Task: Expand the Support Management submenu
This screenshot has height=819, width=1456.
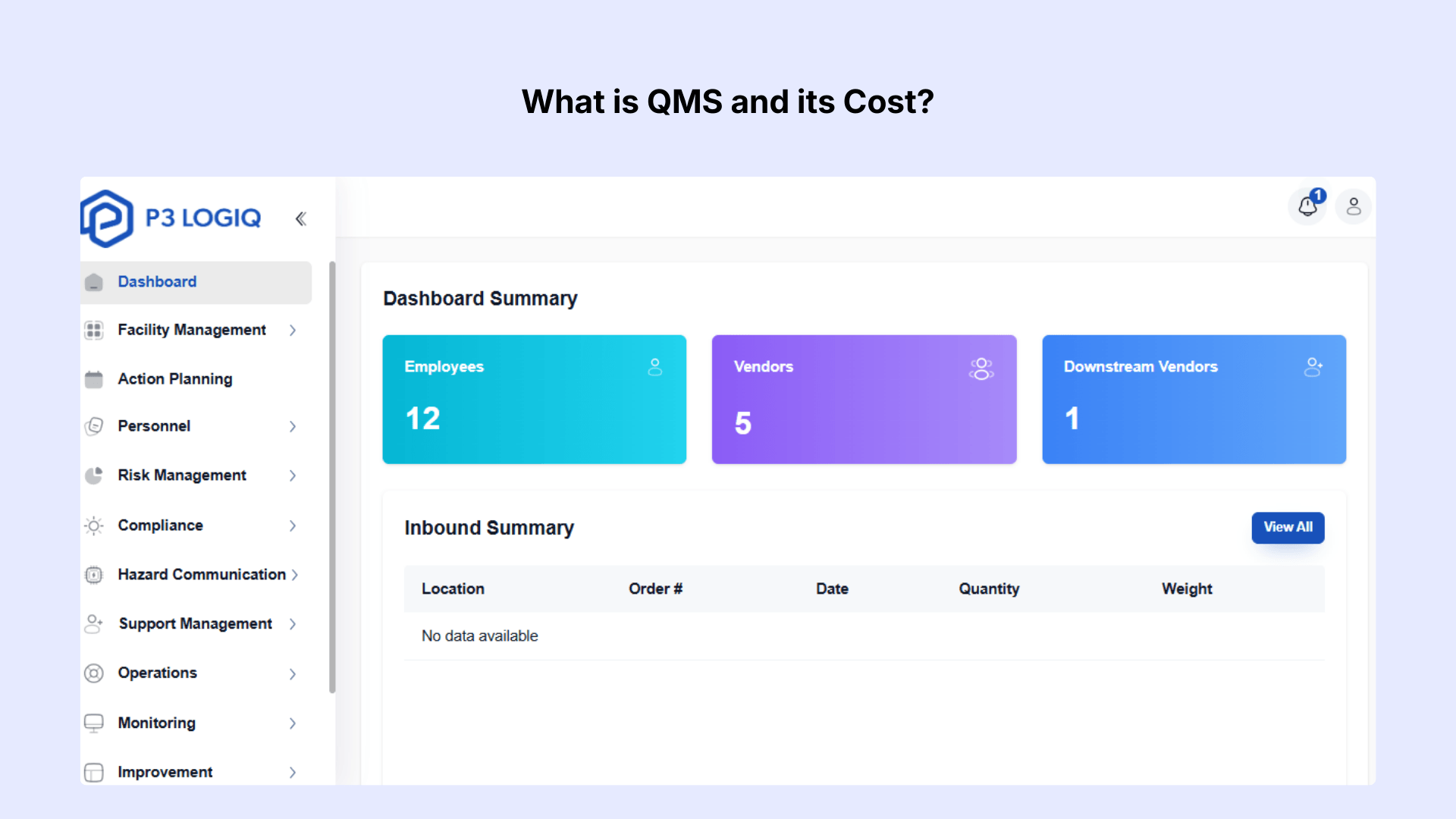Action: click(x=293, y=624)
